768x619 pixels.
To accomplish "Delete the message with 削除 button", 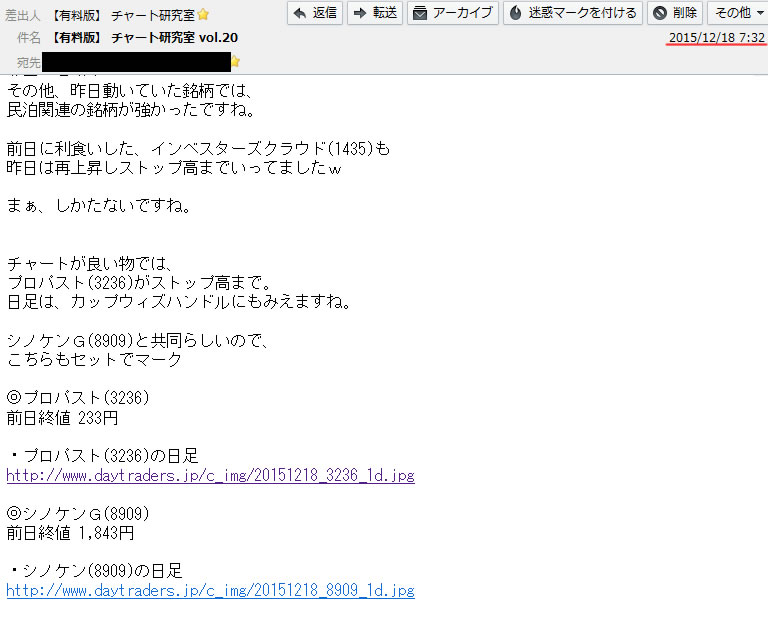I will 675,13.
